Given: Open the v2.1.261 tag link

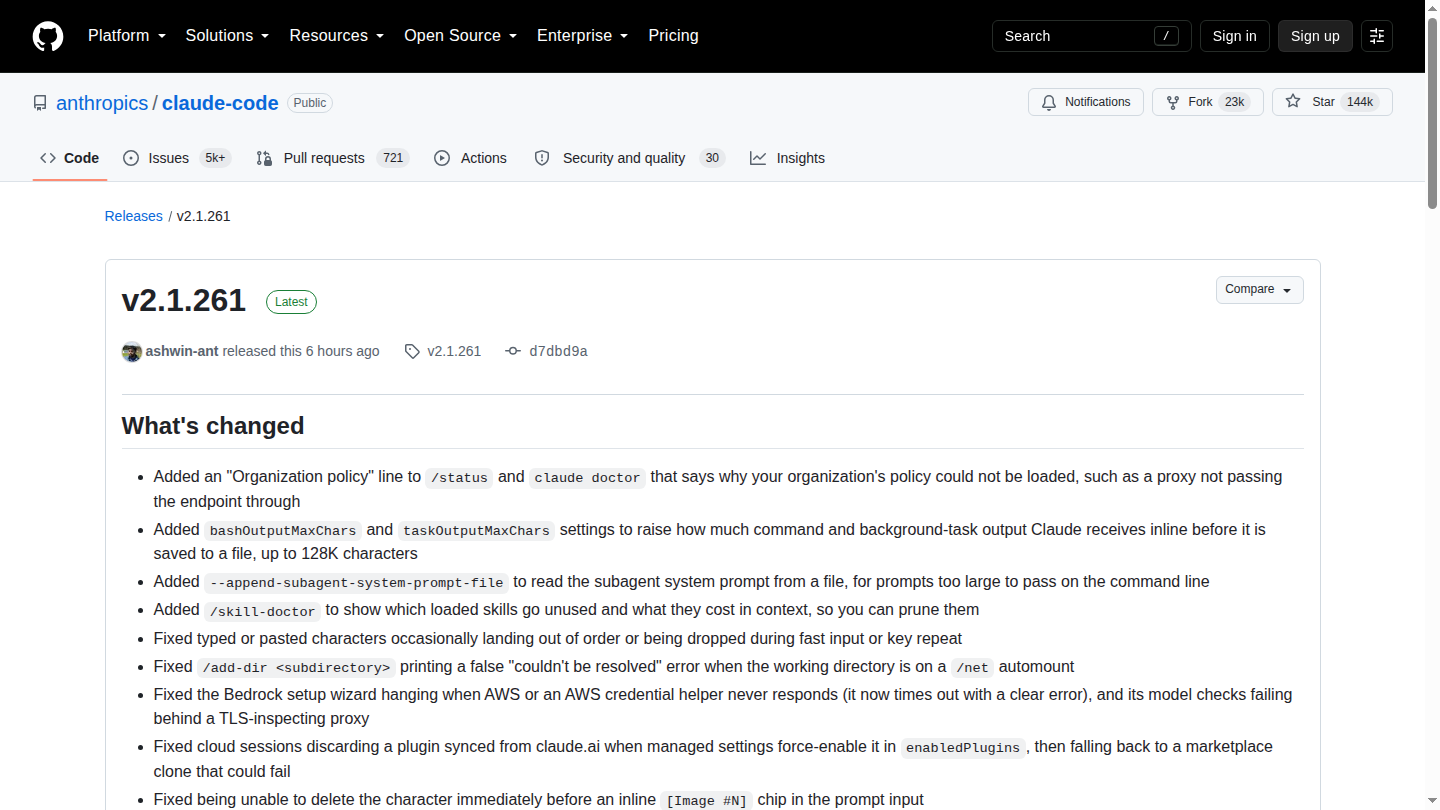Looking at the screenshot, I should coord(454,351).
